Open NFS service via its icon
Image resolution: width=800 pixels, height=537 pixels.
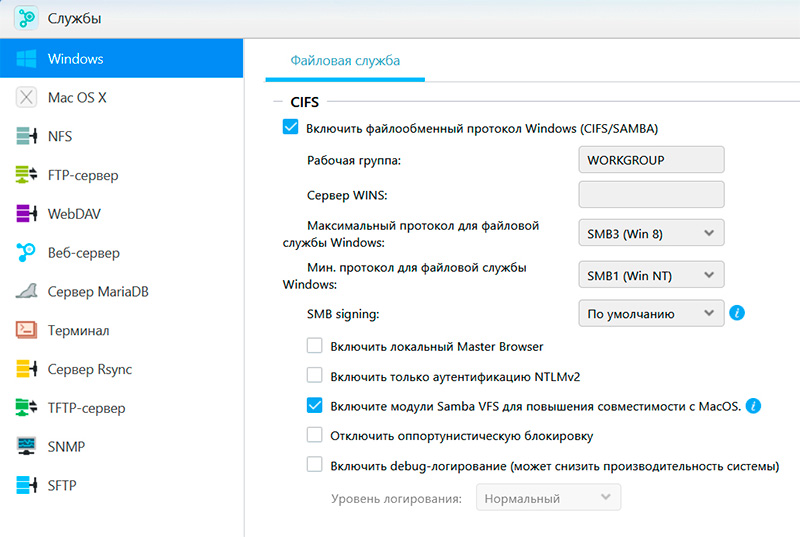[26, 137]
